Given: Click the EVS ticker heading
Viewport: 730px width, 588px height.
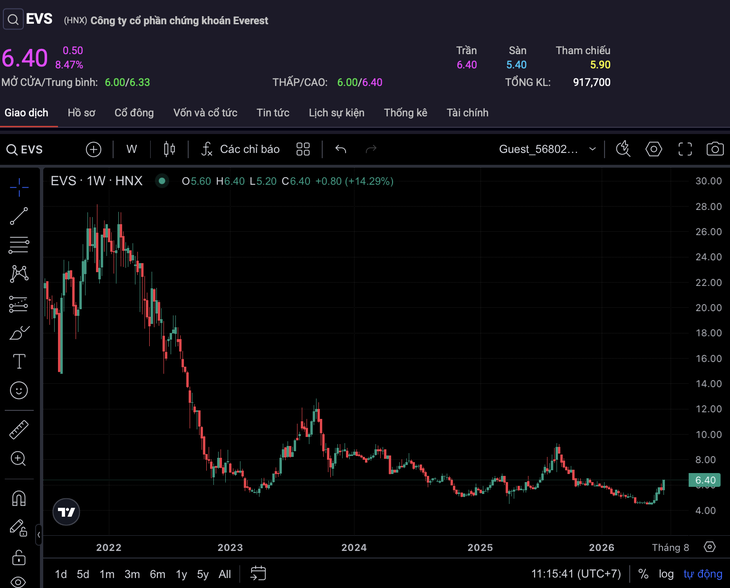Looking at the screenshot, I should pyautogui.click(x=39, y=19).
